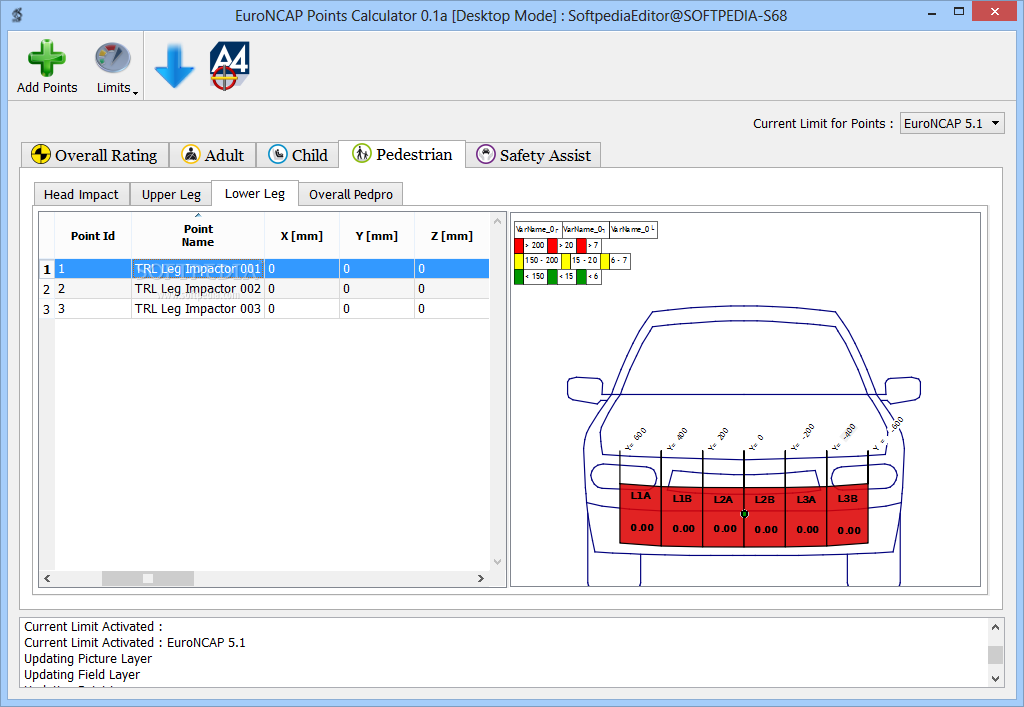Click the 'Updating Field Layer' log line

(x=82, y=674)
